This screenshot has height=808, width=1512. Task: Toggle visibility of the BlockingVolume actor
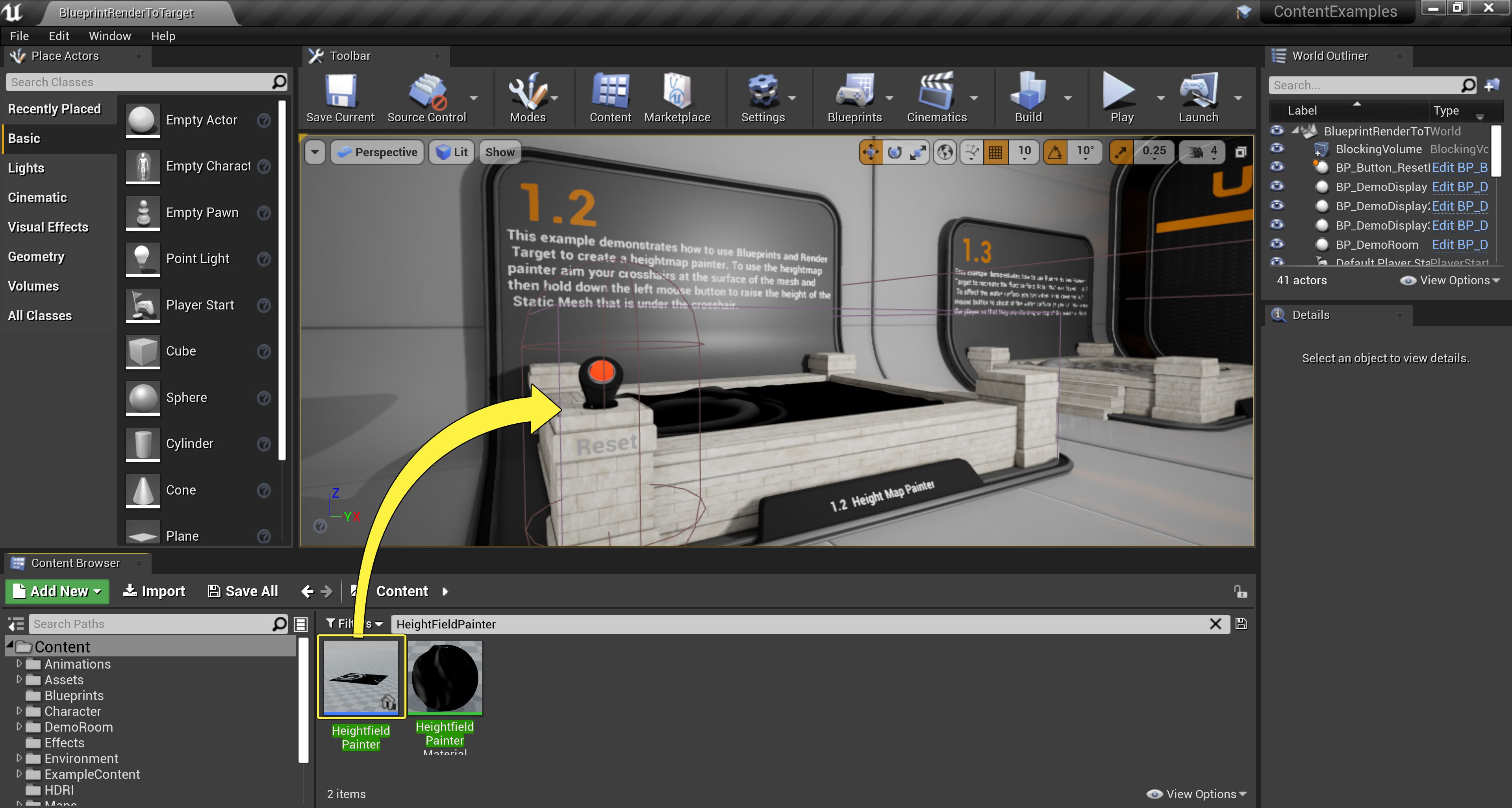click(x=1277, y=148)
